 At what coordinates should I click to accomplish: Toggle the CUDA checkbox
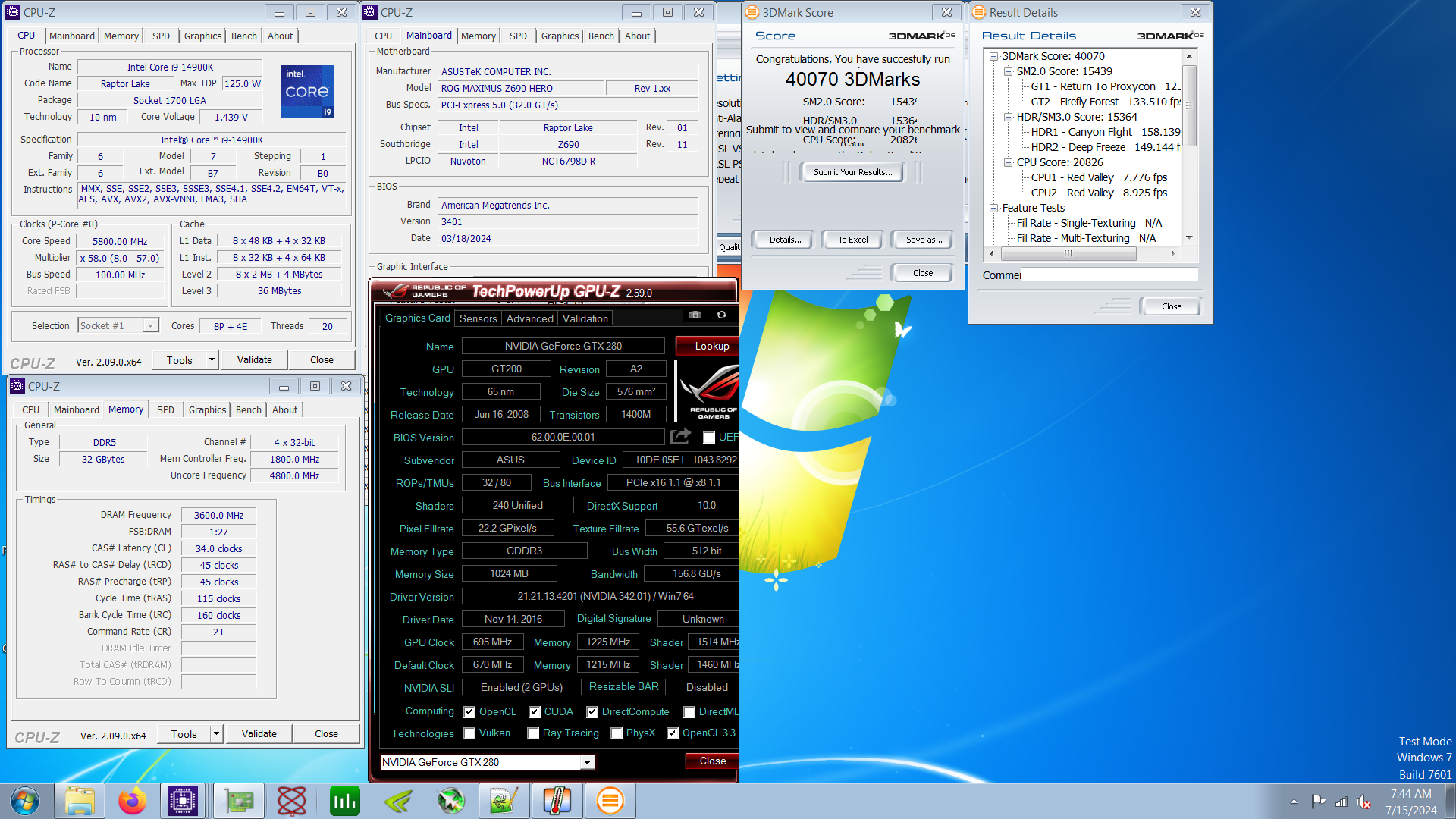(x=535, y=712)
